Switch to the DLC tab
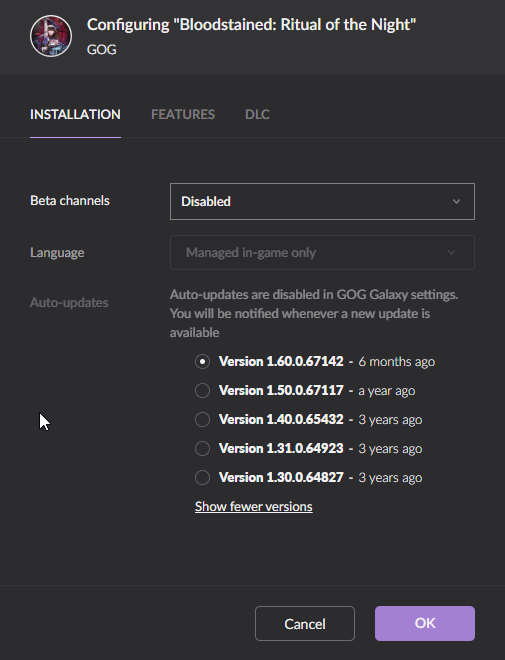This screenshot has width=505, height=660. [x=258, y=114]
